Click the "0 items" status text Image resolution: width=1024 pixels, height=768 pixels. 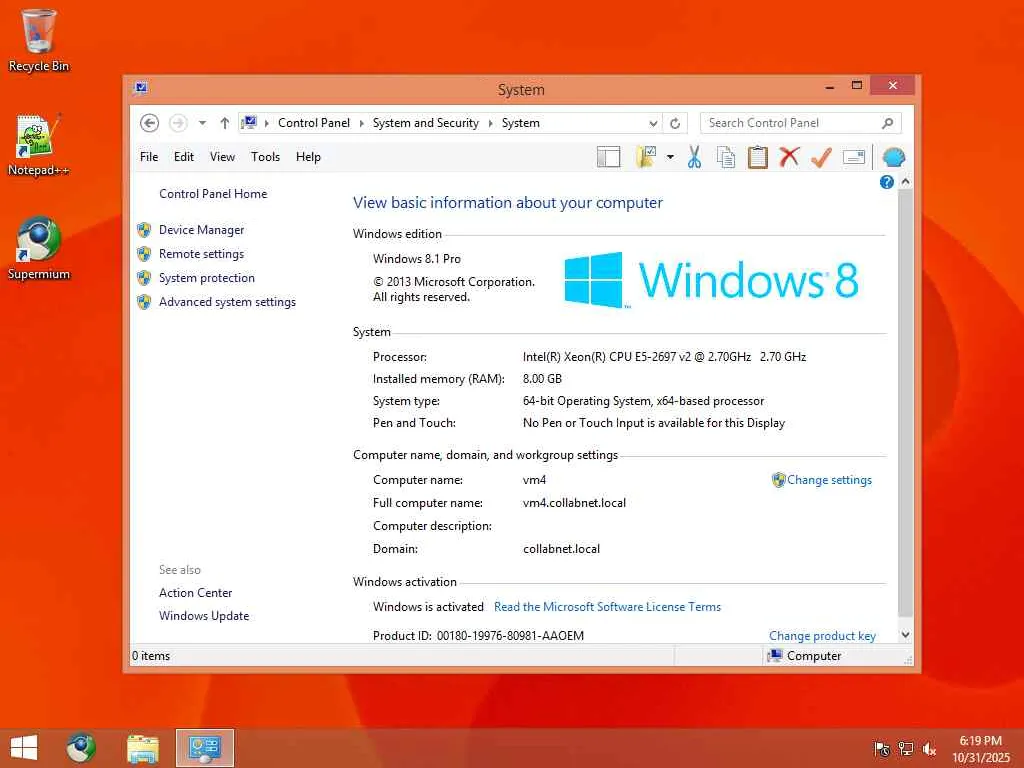tap(151, 656)
